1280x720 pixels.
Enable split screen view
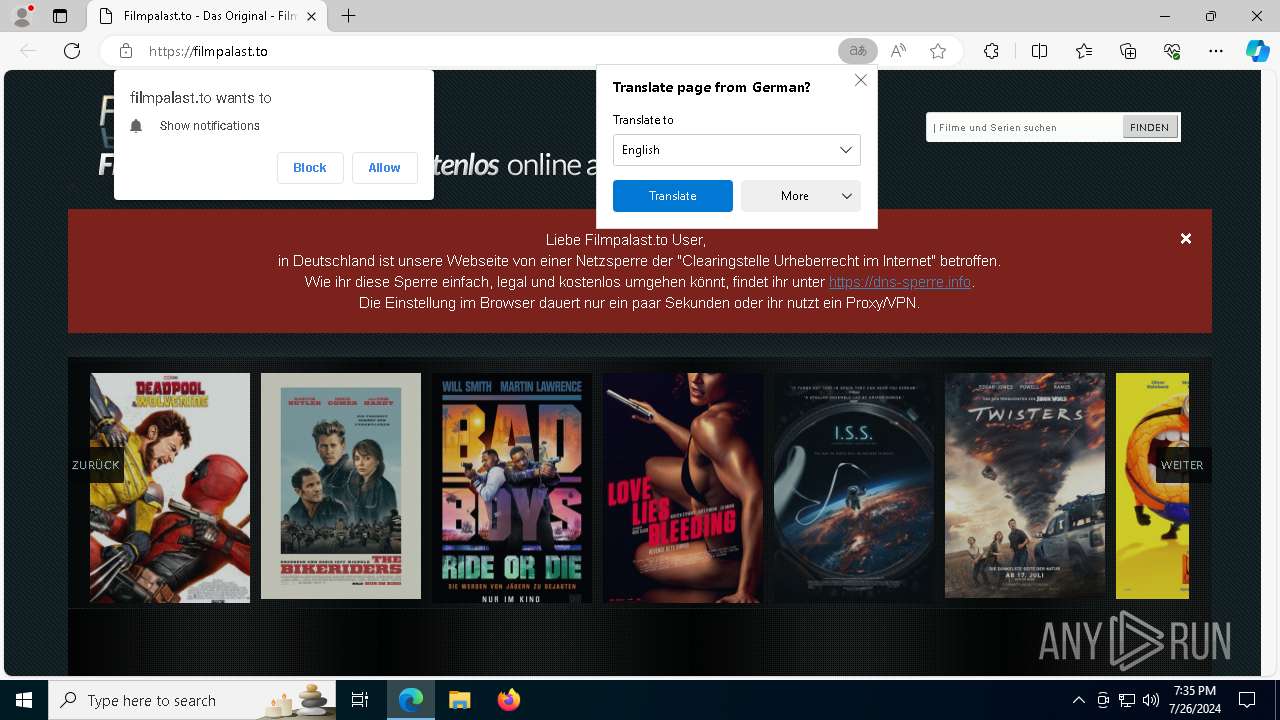tap(1039, 51)
